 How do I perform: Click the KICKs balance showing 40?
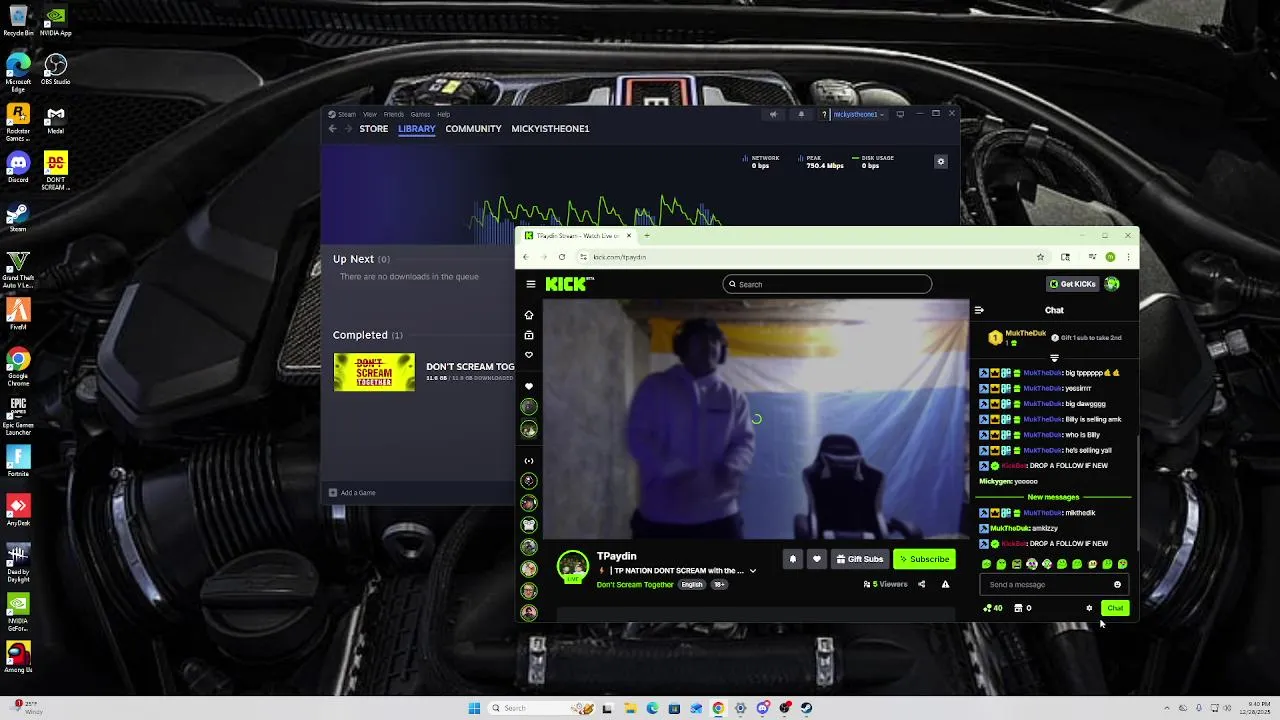click(993, 608)
